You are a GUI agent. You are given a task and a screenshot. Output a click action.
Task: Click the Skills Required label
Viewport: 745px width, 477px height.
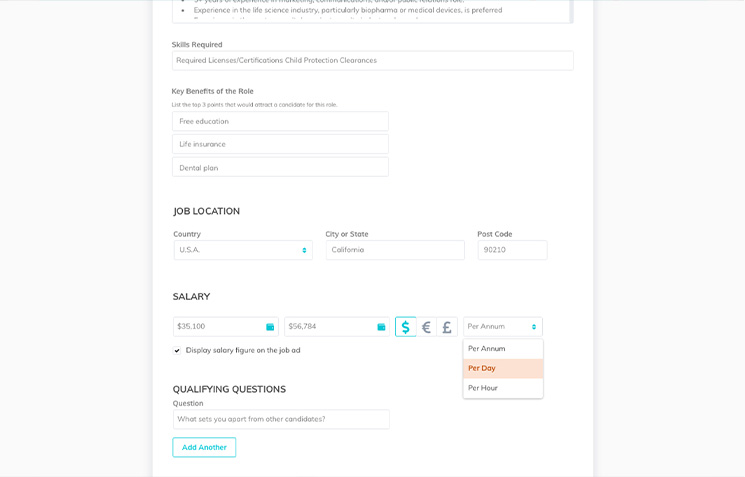[197, 45]
